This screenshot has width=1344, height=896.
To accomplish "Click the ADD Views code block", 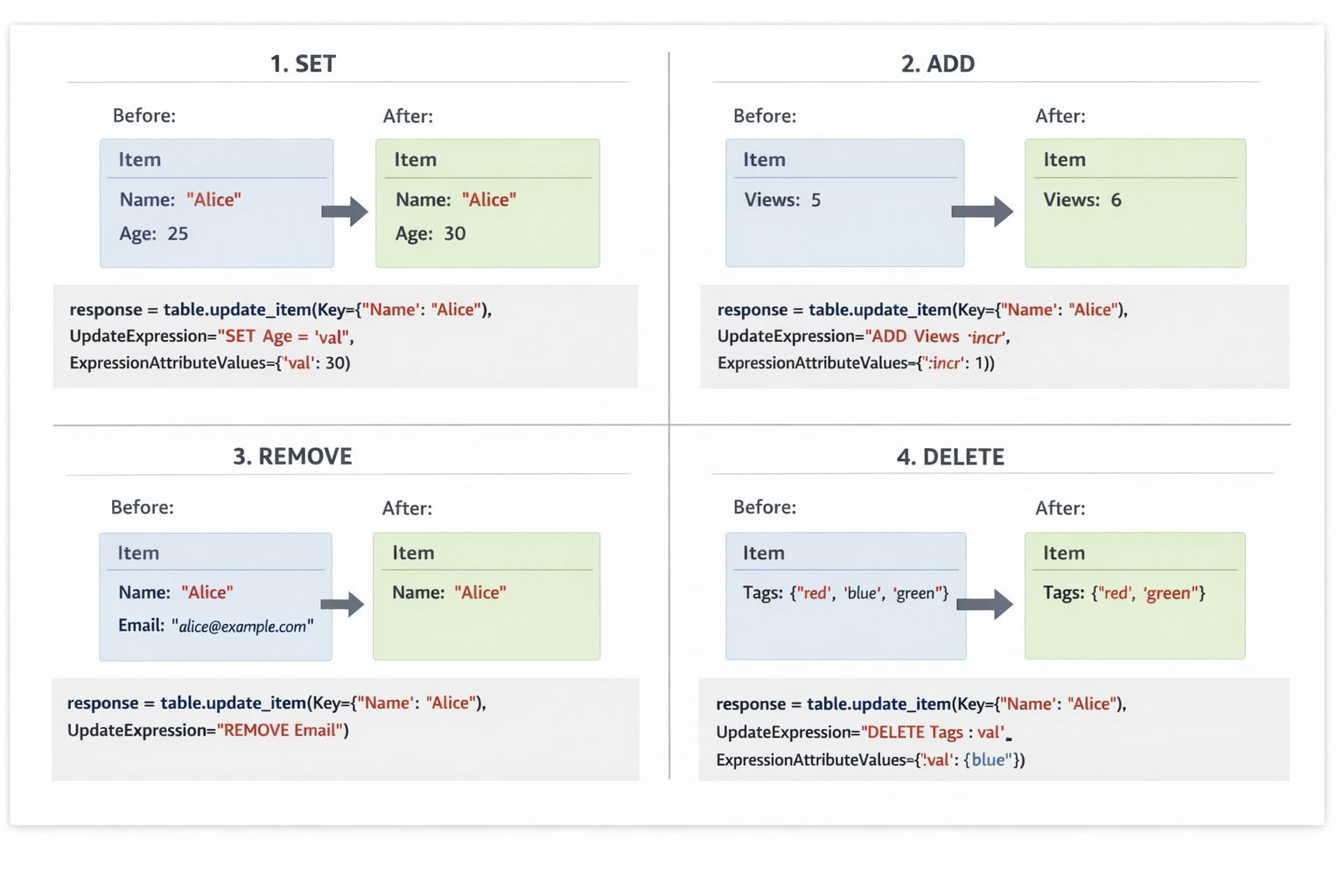I will 994,336.
